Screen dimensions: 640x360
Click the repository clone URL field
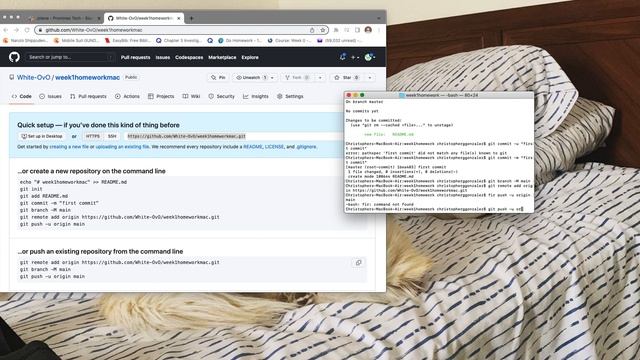pyautogui.click(x=235, y=136)
